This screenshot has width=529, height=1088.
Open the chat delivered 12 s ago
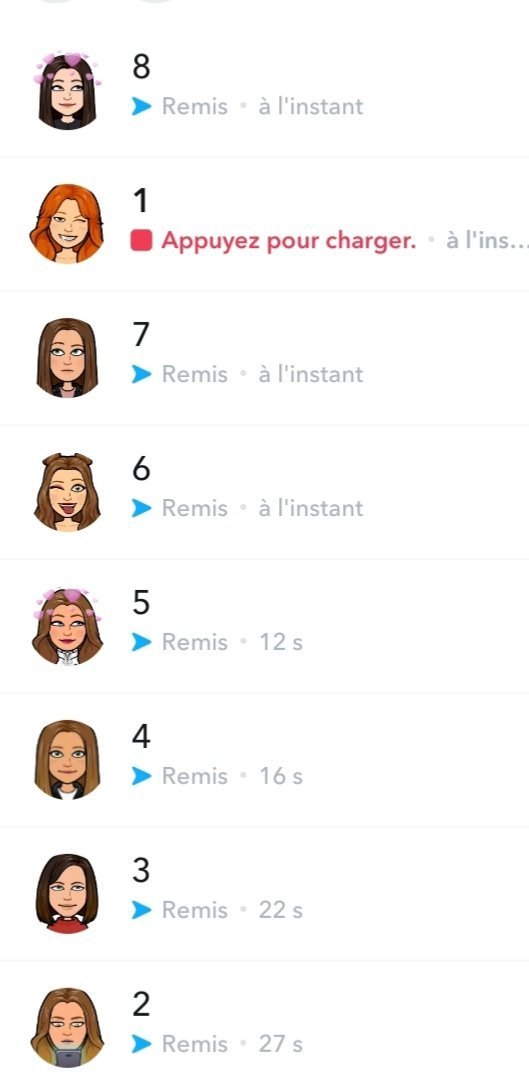click(264, 626)
